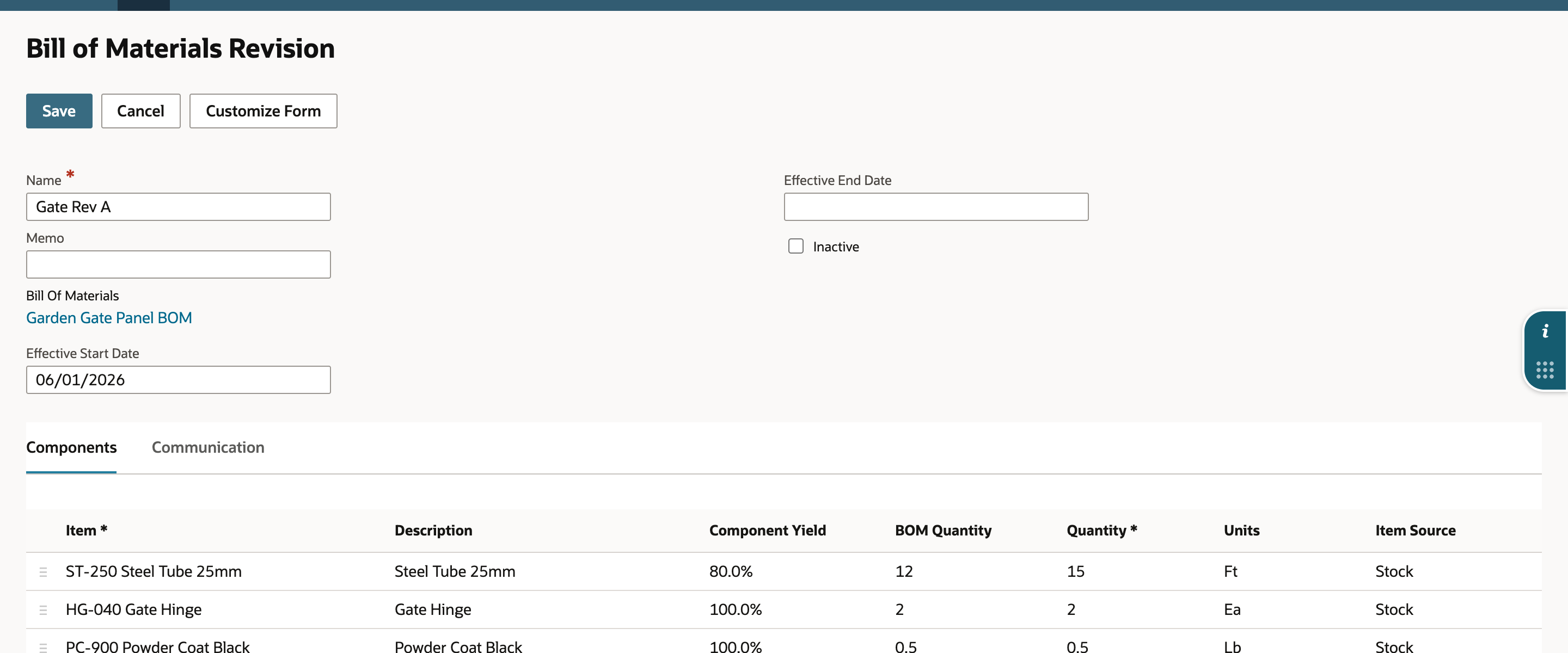1568x653 pixels.
Task: Click the Item Source column header
Action: (x=1415, y=530)
